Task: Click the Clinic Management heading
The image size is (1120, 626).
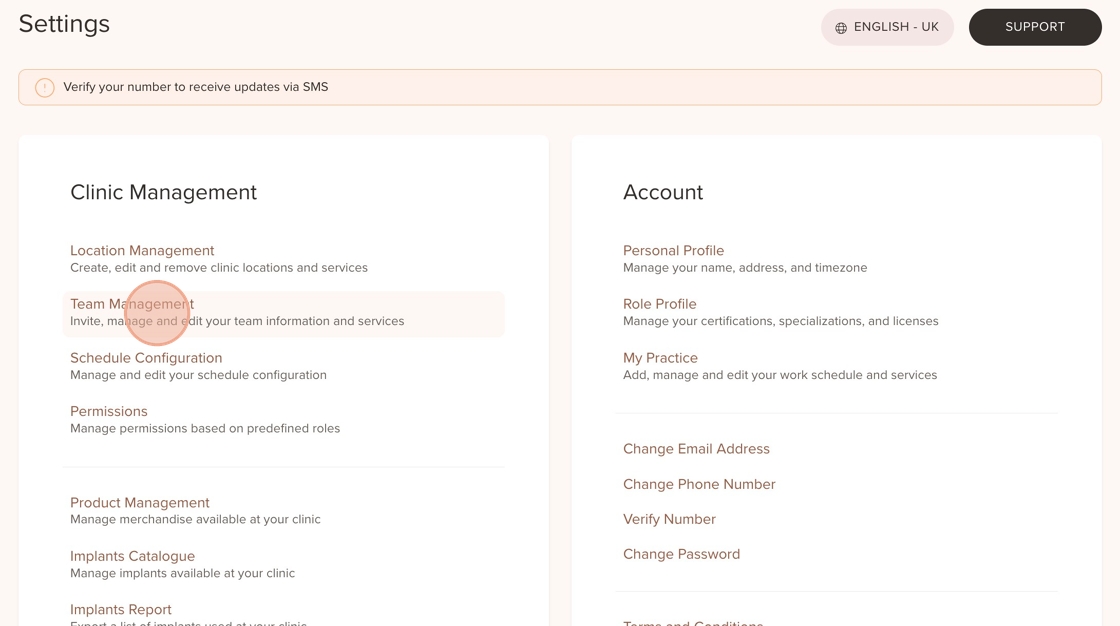Action: (x=163, y=192)
